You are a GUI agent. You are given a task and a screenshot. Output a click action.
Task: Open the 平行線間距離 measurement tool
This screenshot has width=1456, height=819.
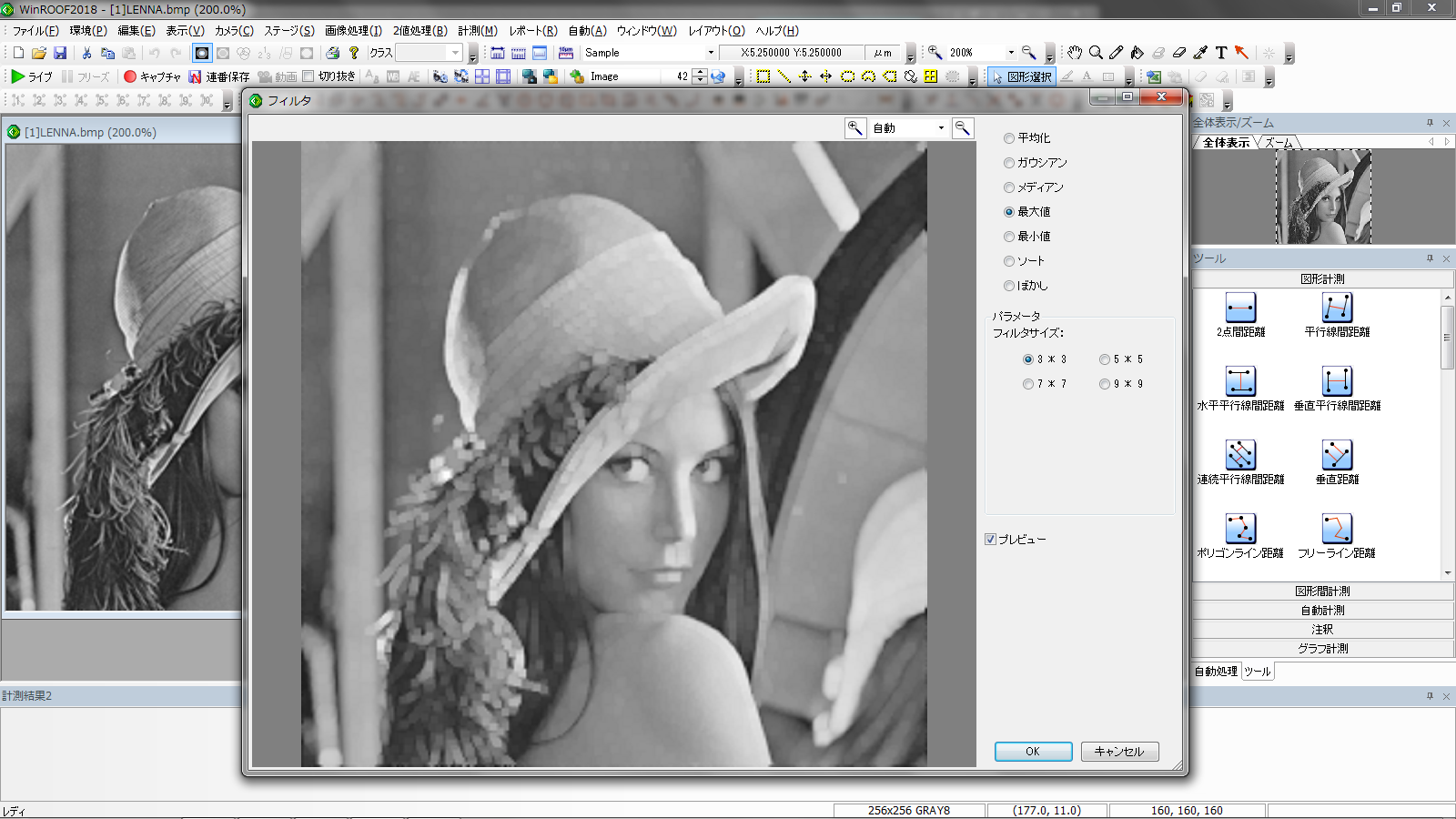(x=1337, y=315)
